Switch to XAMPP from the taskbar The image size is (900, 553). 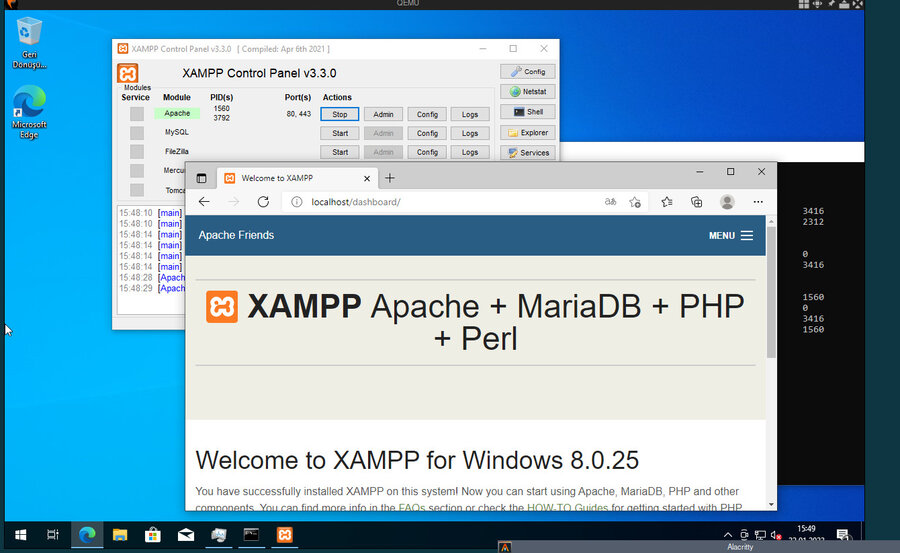285,535
